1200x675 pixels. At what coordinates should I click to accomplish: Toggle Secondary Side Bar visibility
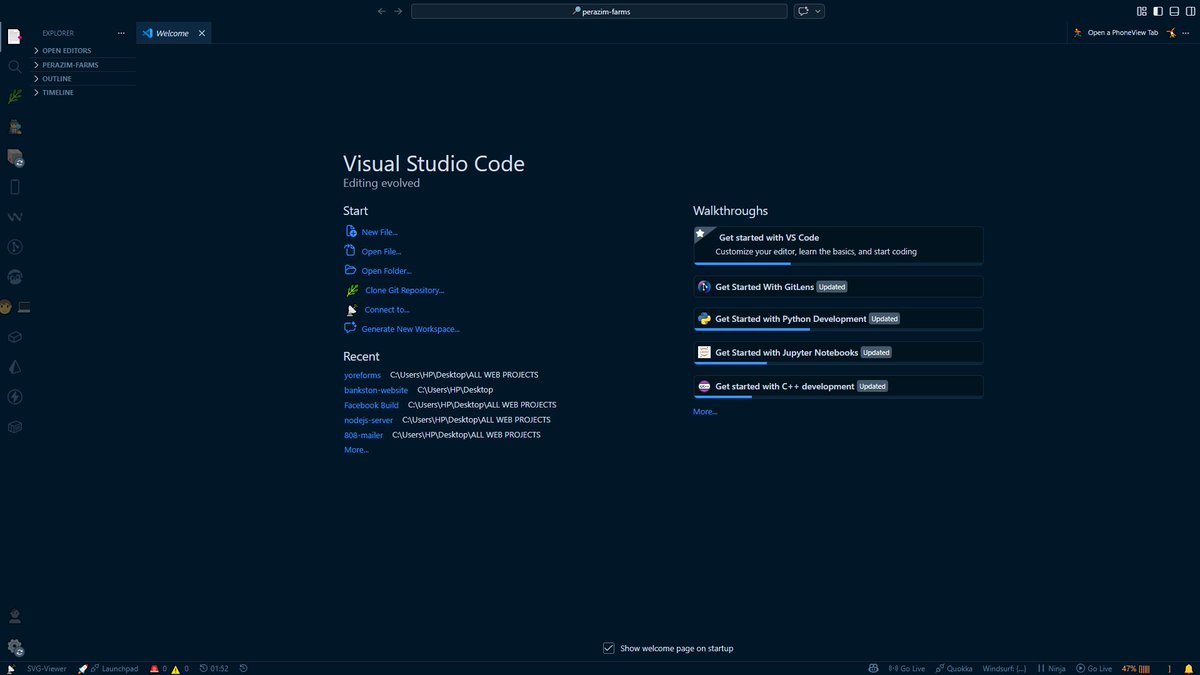coord(1191,11)
